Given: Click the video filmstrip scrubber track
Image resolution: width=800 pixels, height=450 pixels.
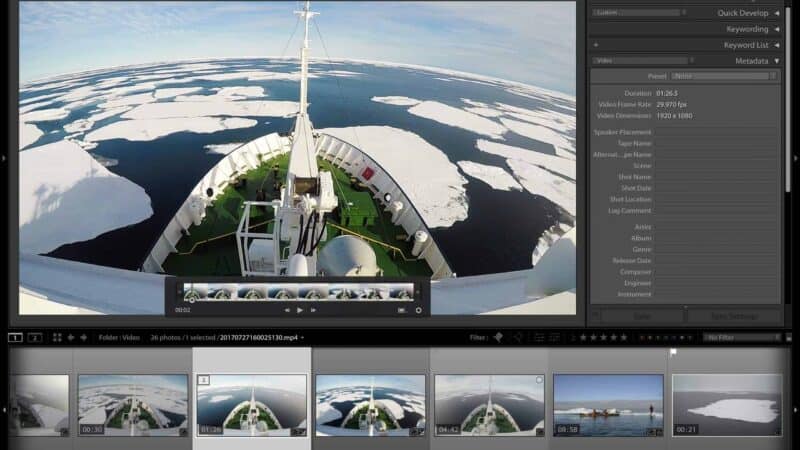Looking at the screenshot, I should pos(298,292).
